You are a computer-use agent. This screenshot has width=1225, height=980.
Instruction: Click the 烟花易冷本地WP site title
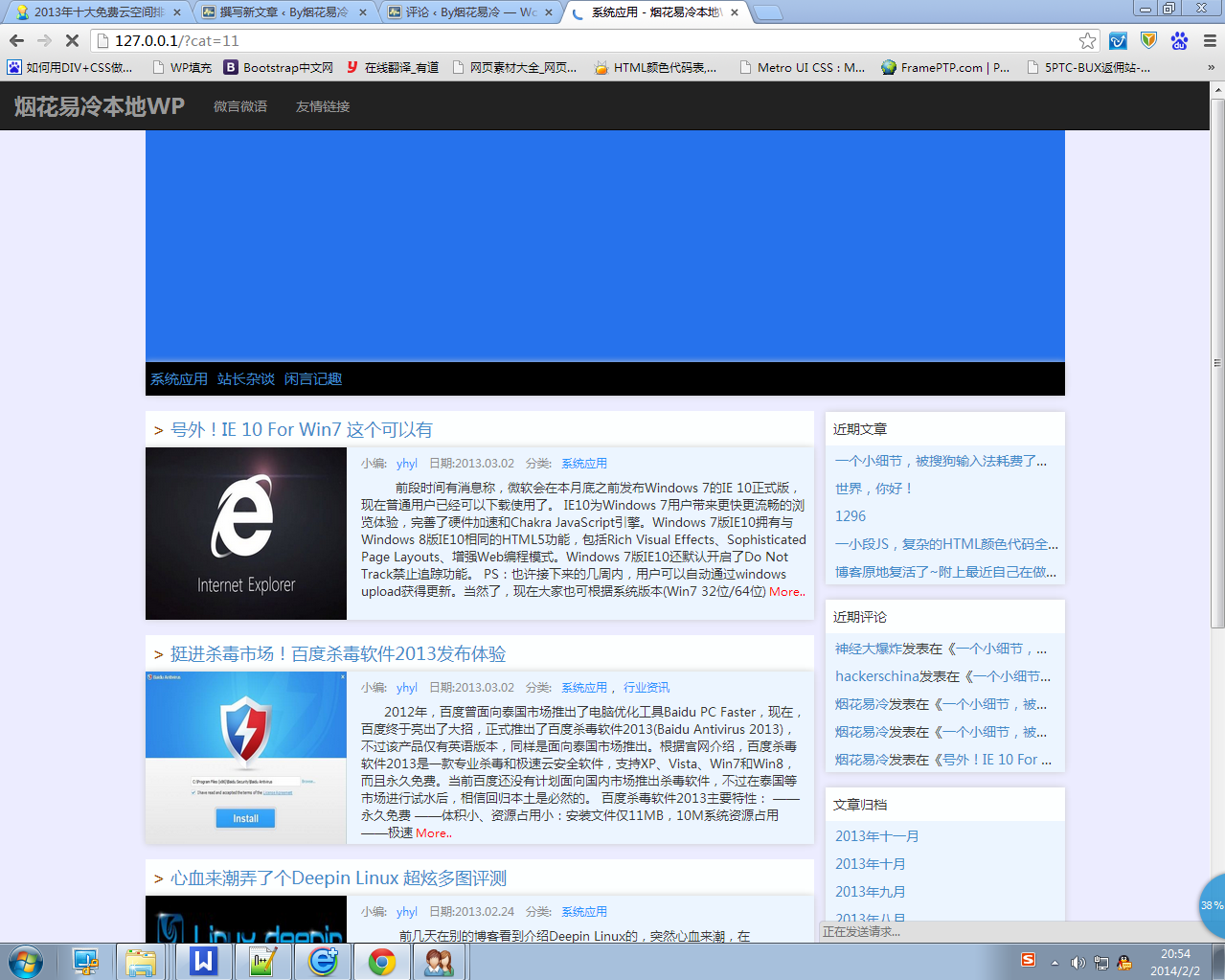pyautogui.click(x=99, y=106)
